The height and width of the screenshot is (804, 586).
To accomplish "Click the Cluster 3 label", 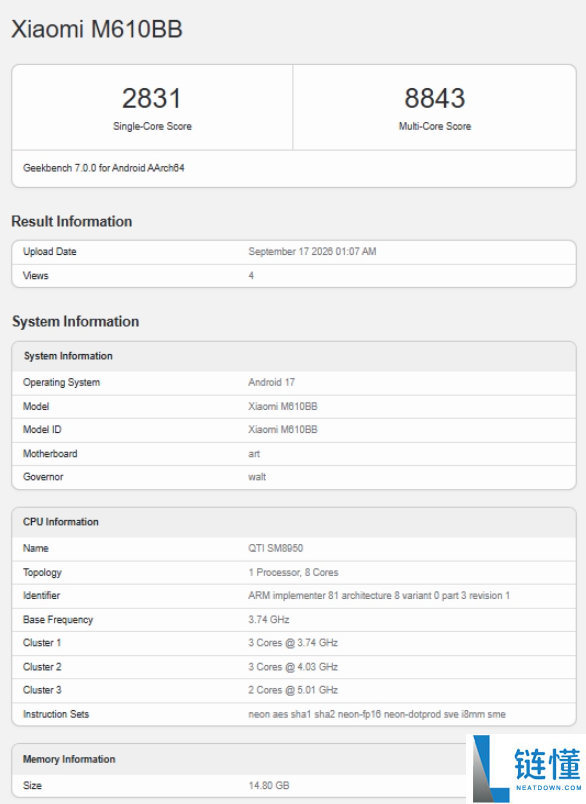I will (42, 690).
